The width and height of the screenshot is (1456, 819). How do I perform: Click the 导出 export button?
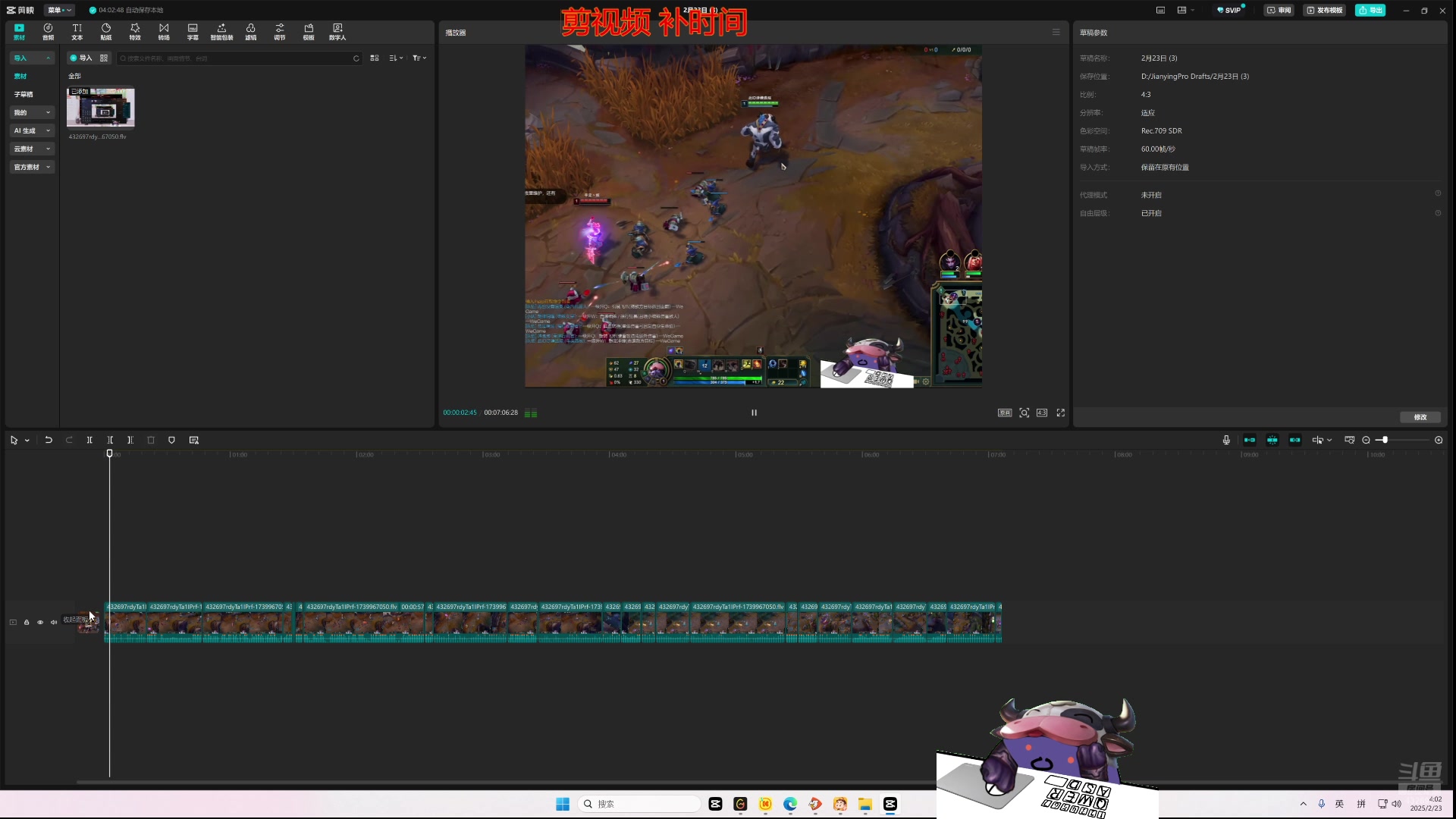coord(1370,10)
